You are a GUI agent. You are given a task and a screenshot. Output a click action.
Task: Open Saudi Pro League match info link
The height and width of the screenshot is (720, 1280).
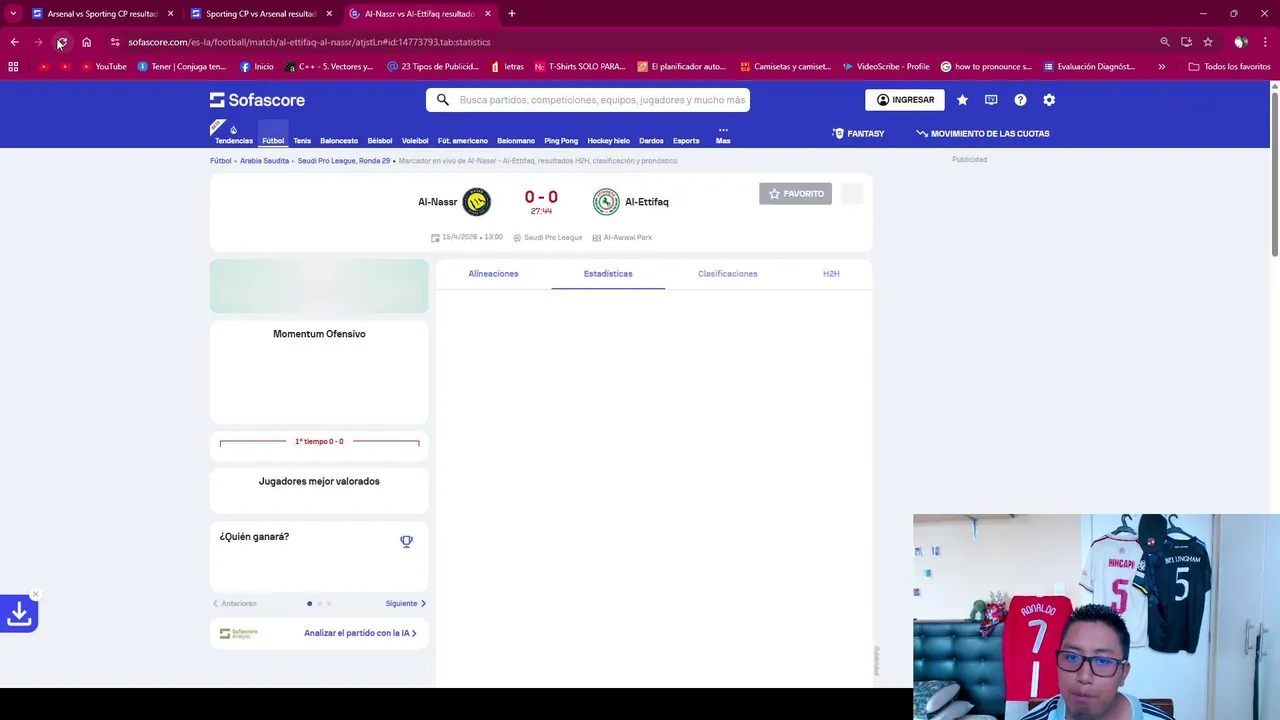click(548, 238)
